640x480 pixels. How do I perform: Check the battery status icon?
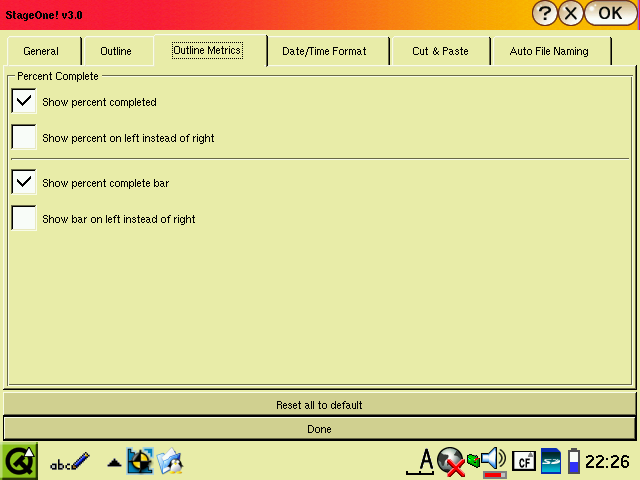pos(574,461)
